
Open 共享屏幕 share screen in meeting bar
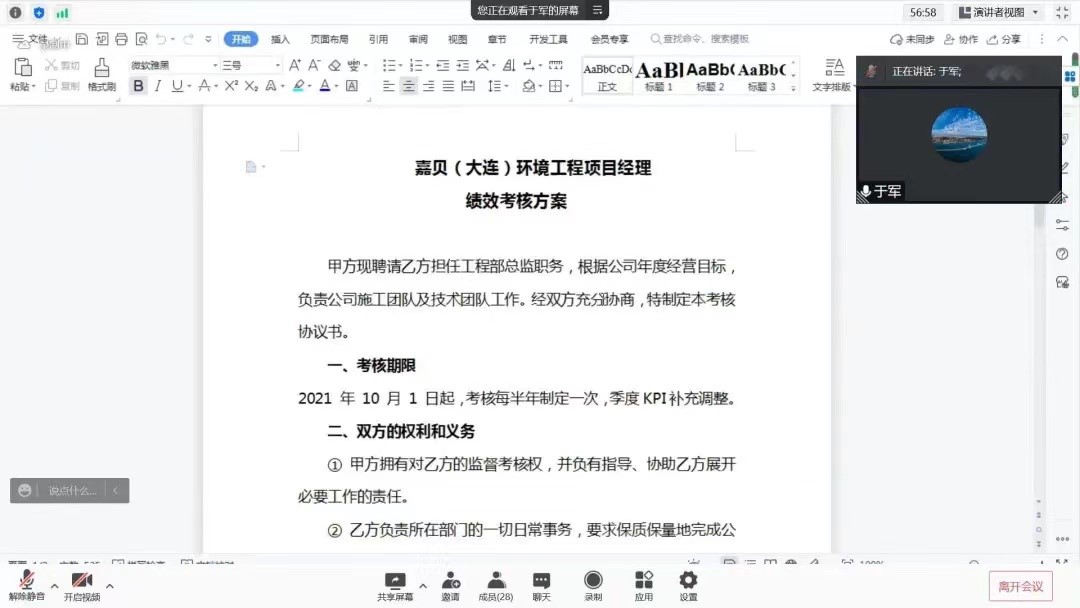pos(395,587)
